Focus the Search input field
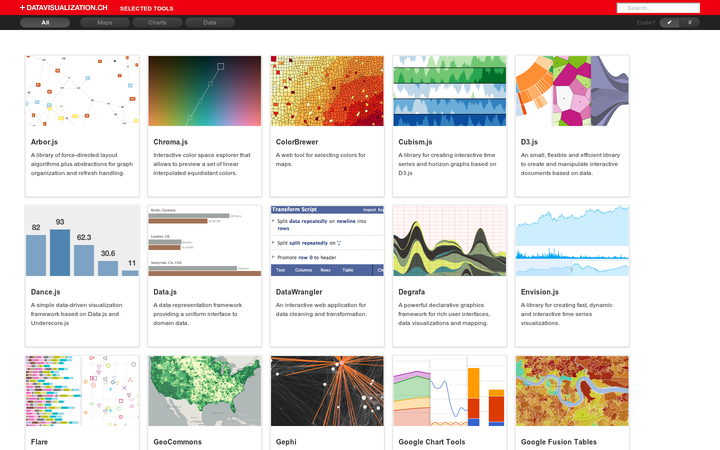The height and width of the screenshot is (450, 720). [x=658, y=8]
